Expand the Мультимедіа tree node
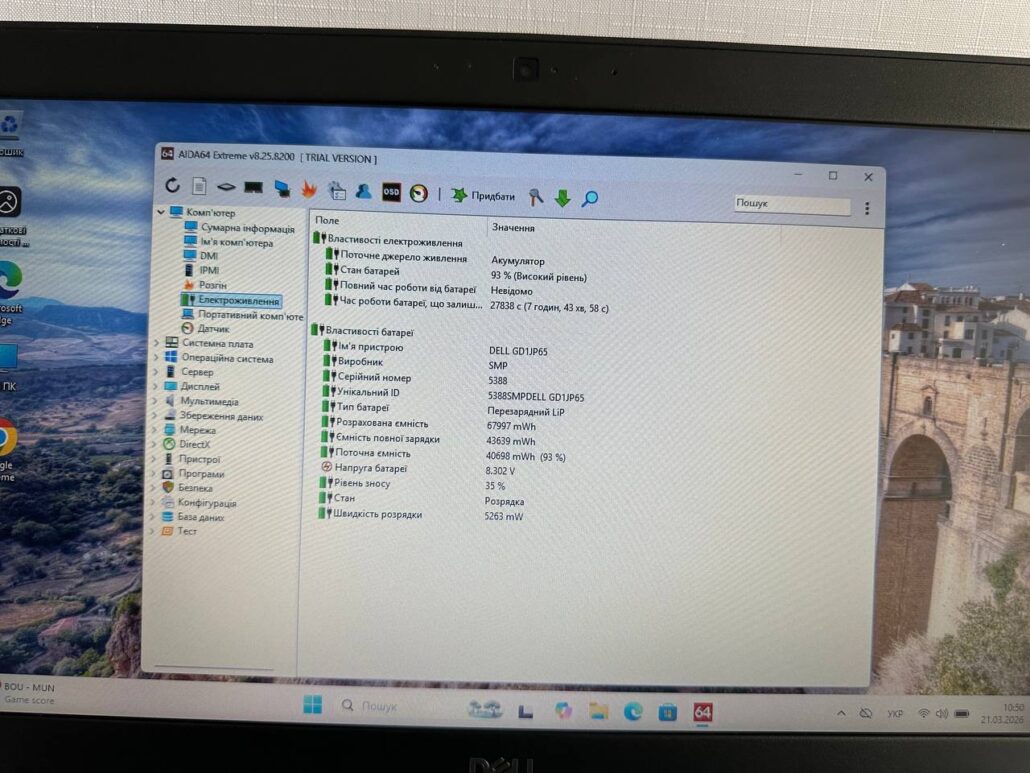 click(156, 401)
